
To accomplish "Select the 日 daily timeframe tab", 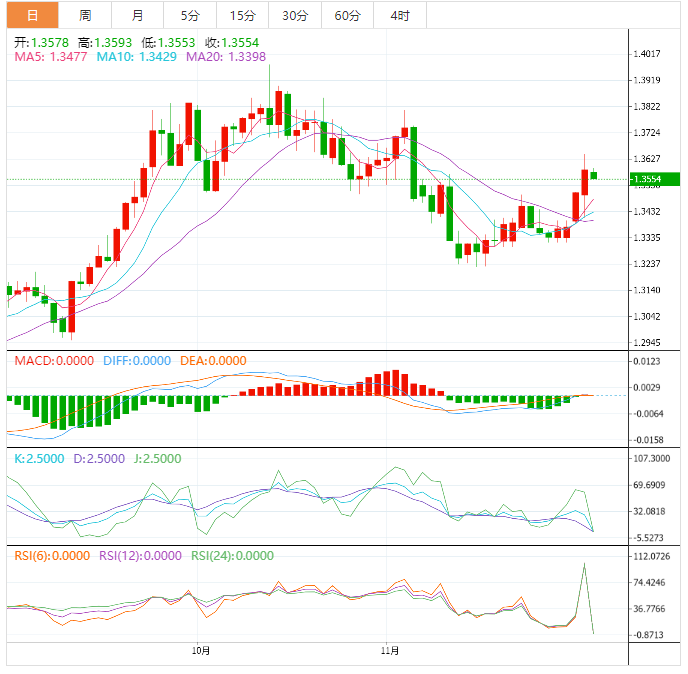I will coord(32,15).
